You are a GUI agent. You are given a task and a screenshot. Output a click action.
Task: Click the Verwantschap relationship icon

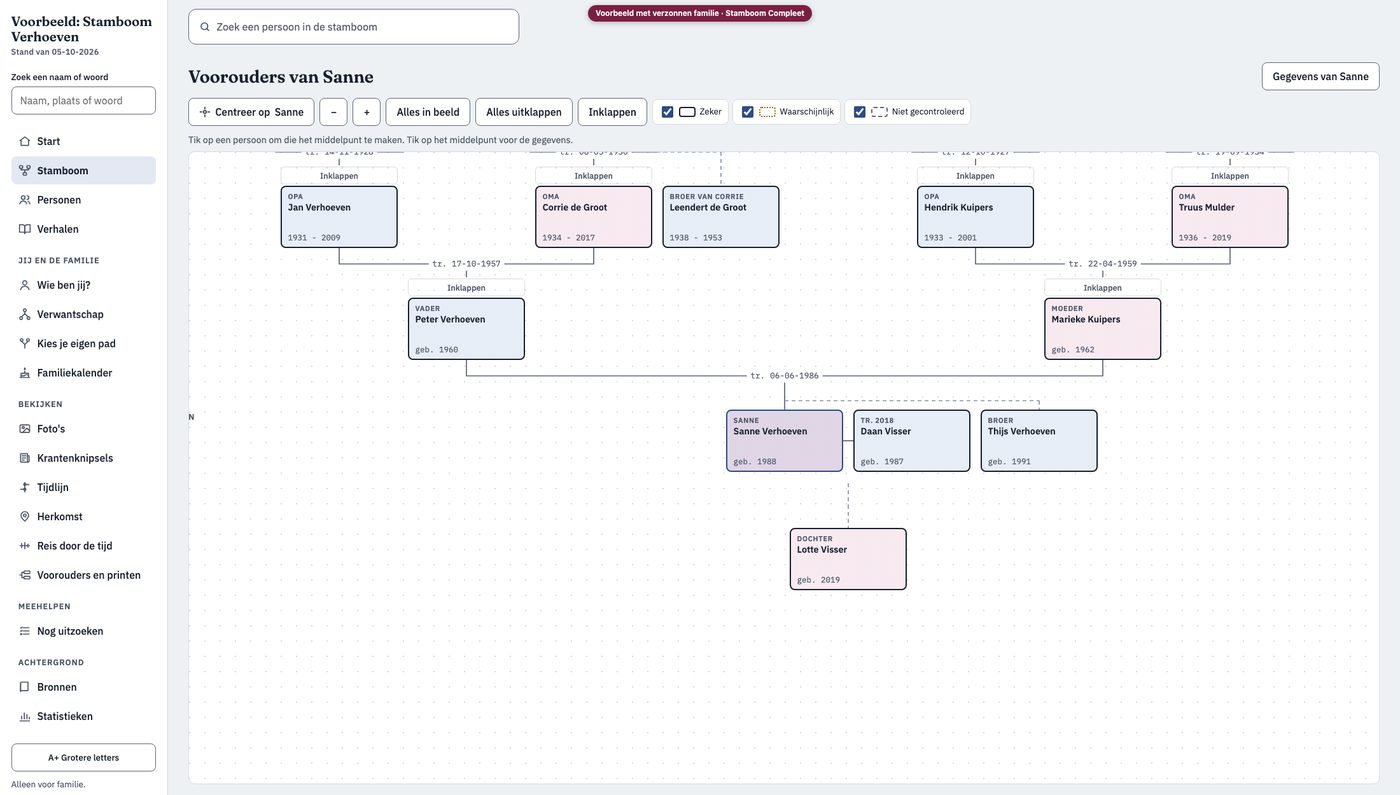click(25, 314)
